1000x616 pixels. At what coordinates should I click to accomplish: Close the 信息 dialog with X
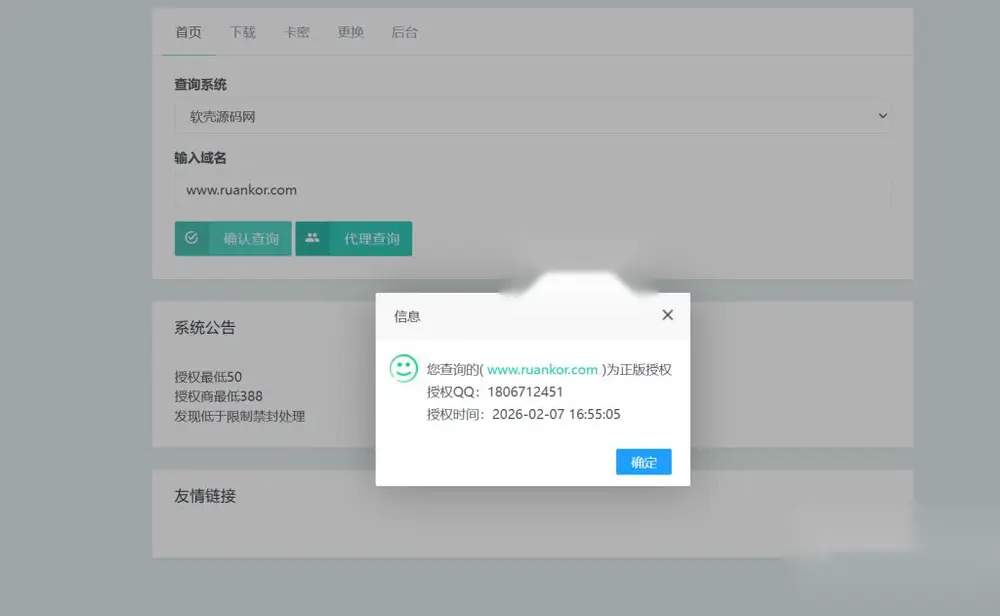click(x=668, y=315)
